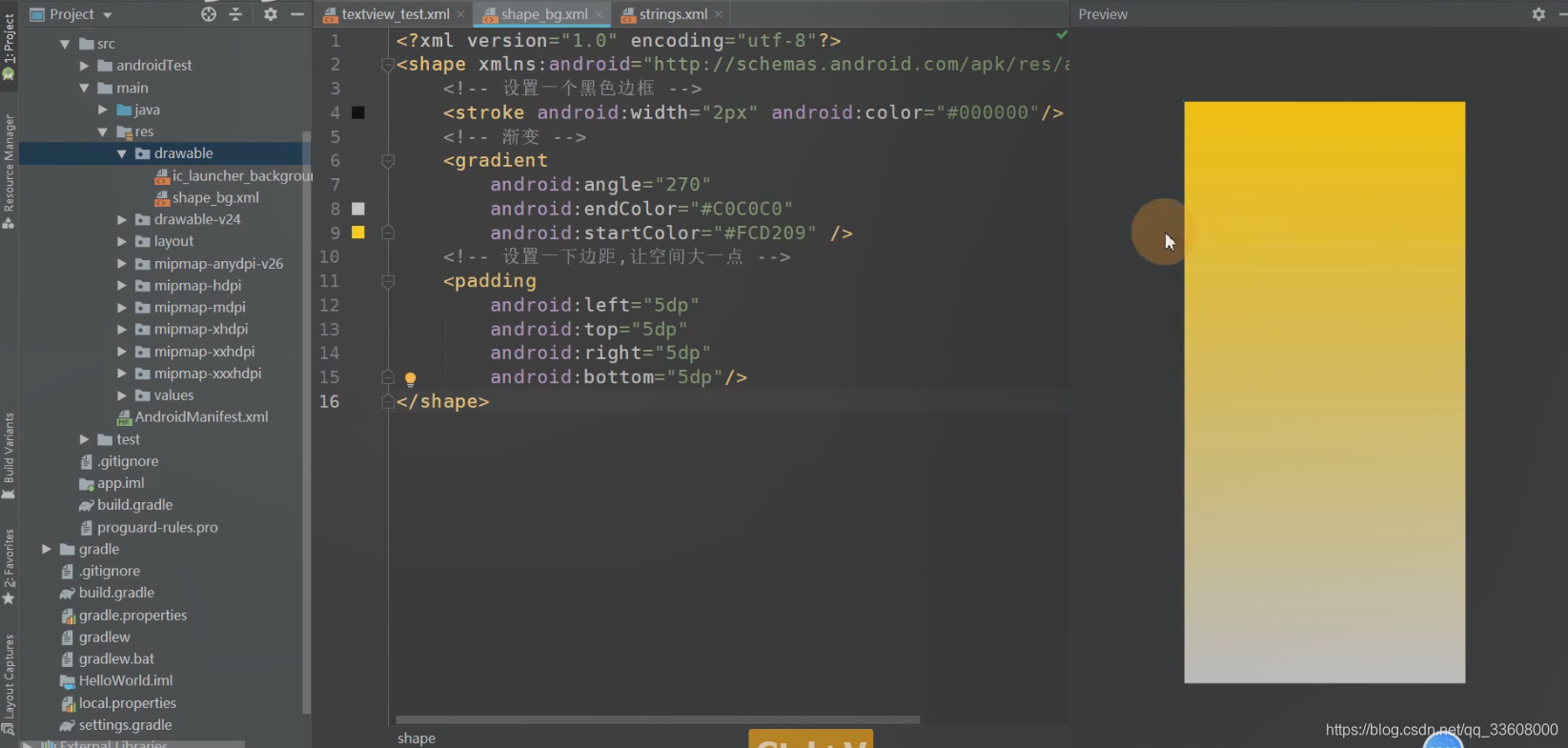
Task: Select AndroidManifest.xml file
Action: coord(193,417)
